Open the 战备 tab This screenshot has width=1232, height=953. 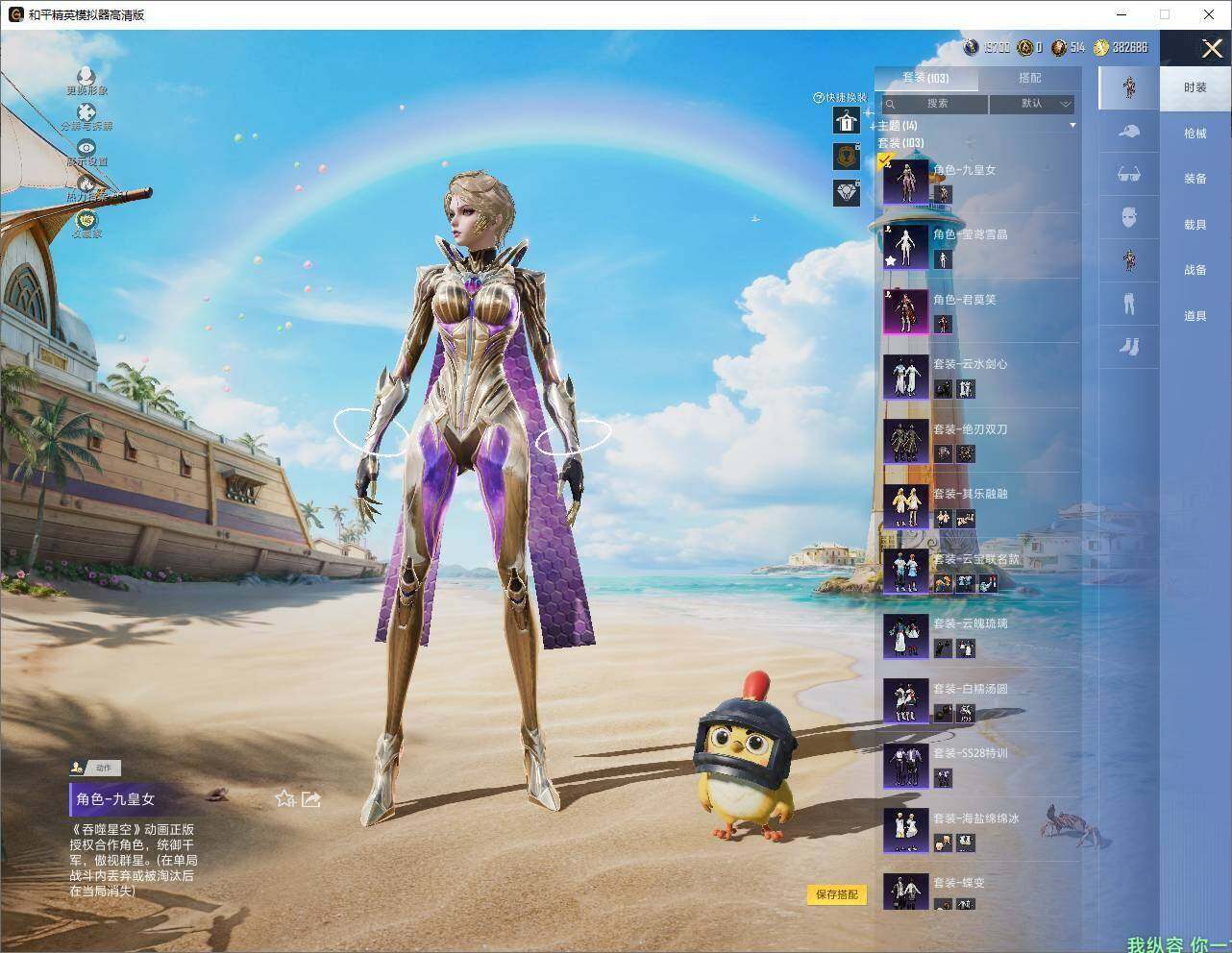pos(1195,270)
